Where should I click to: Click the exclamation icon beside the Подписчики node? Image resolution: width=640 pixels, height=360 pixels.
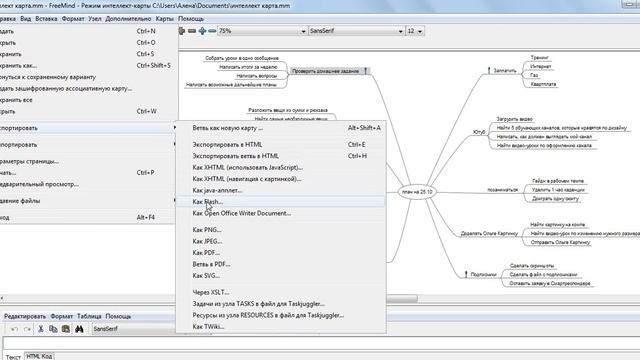click(x=466, y=274)
